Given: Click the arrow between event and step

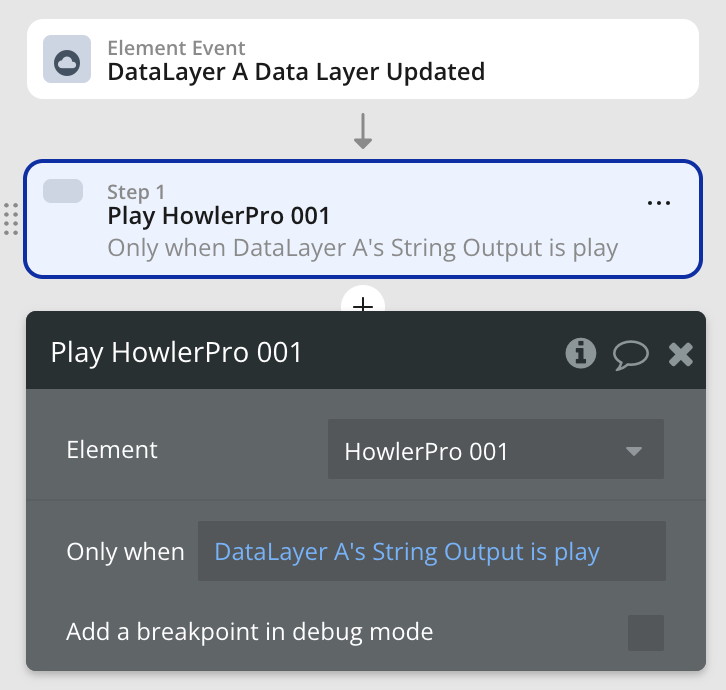Looking at the screenshot, I should [x=363, y=131].
